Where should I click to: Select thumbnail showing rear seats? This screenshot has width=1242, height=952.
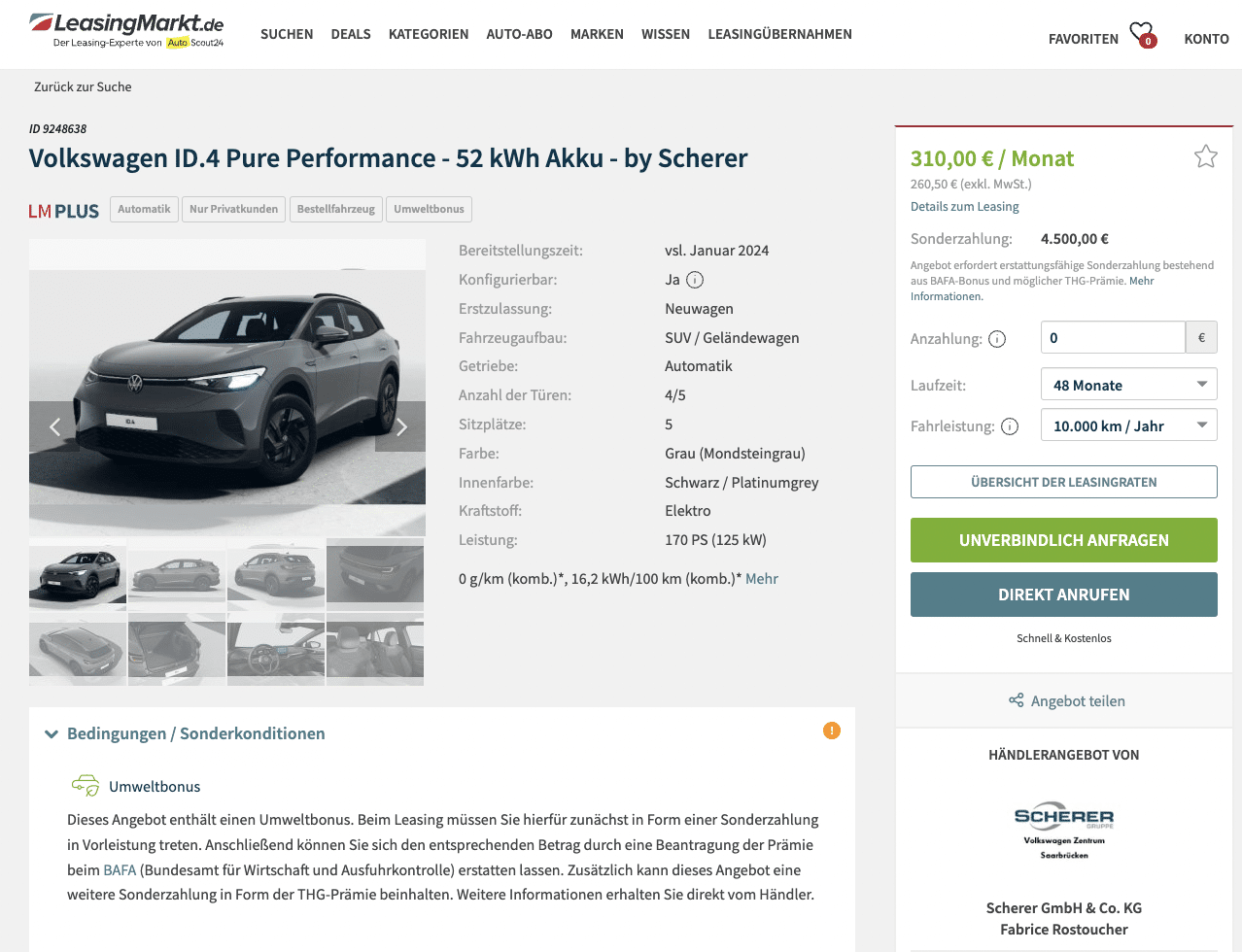pos(375,649)
